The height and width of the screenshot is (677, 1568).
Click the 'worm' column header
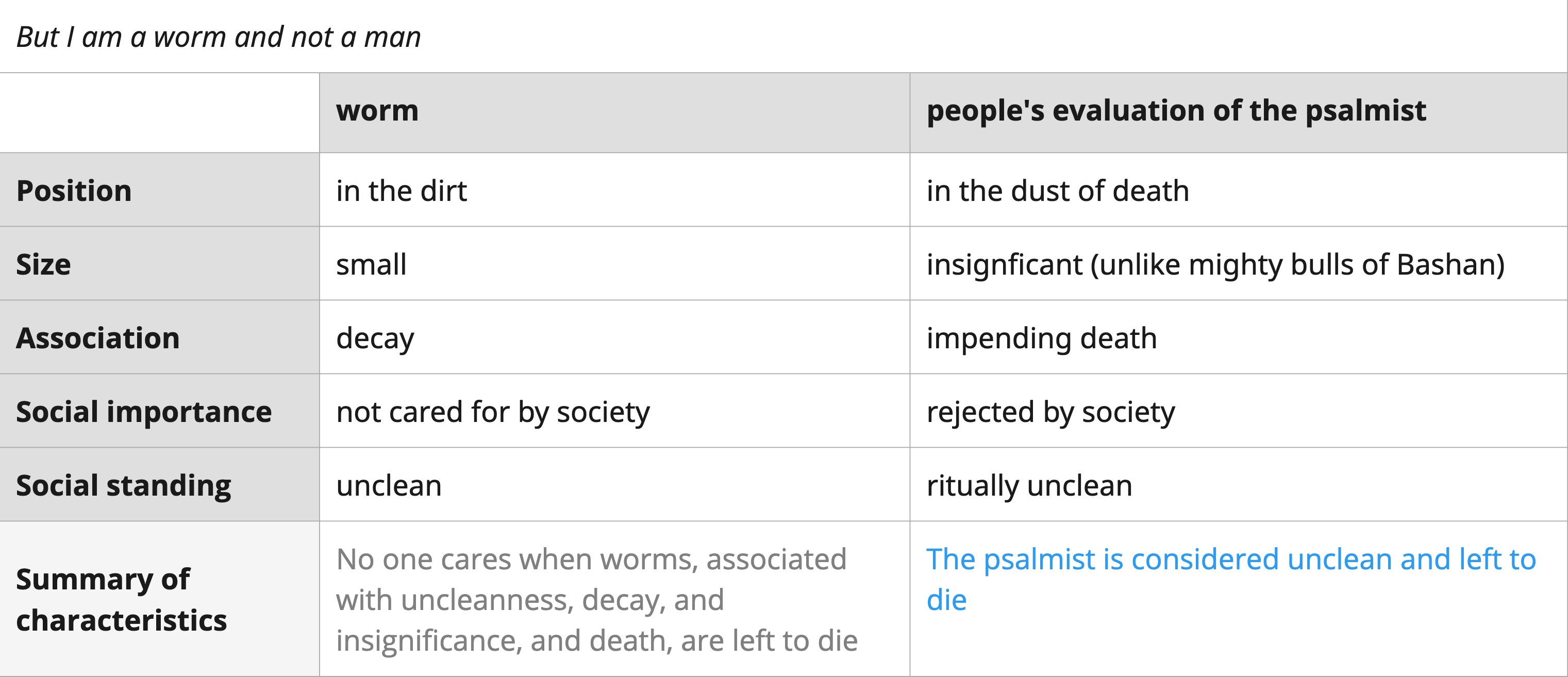(377, 111)
